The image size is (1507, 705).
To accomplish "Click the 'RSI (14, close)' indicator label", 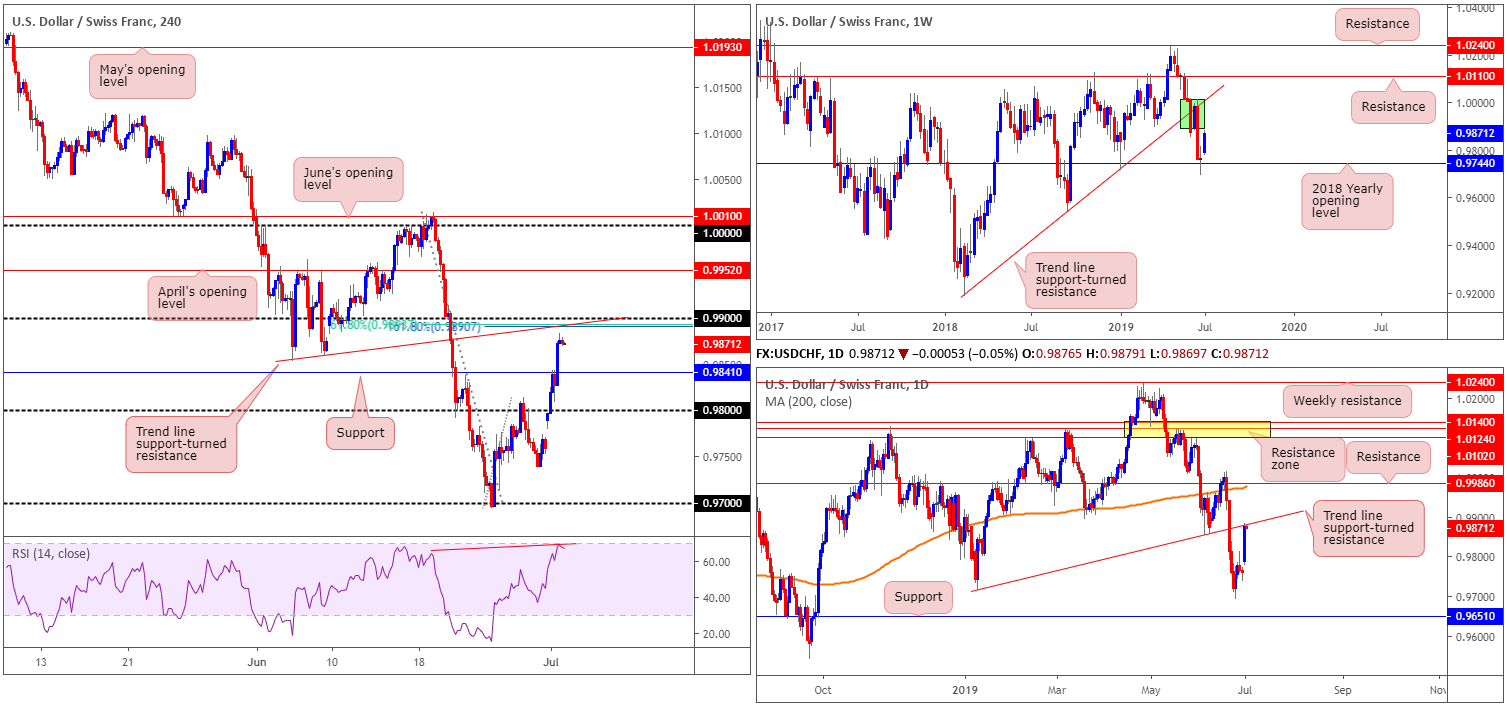I will [x=50, y=553].
